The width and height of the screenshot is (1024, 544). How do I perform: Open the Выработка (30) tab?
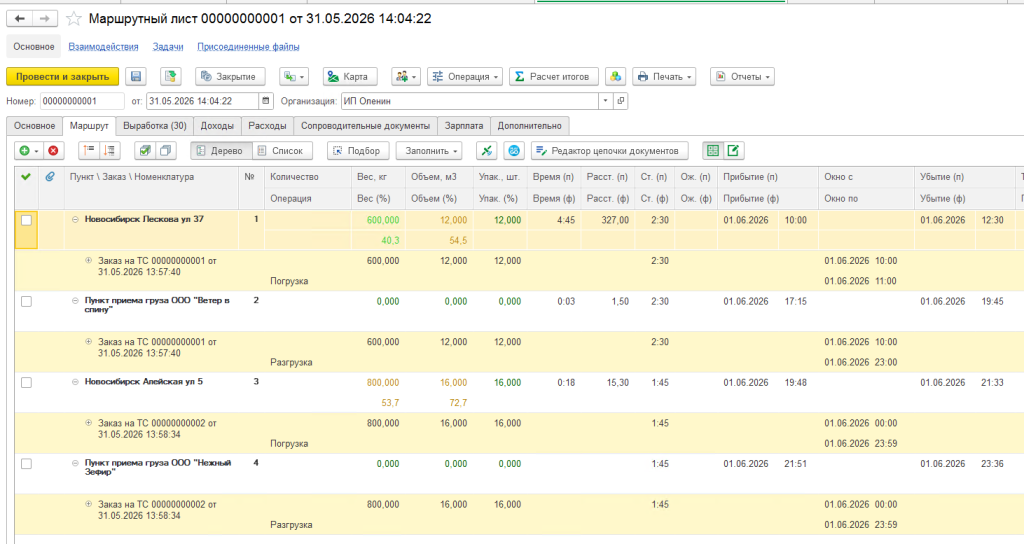point(155,125)
